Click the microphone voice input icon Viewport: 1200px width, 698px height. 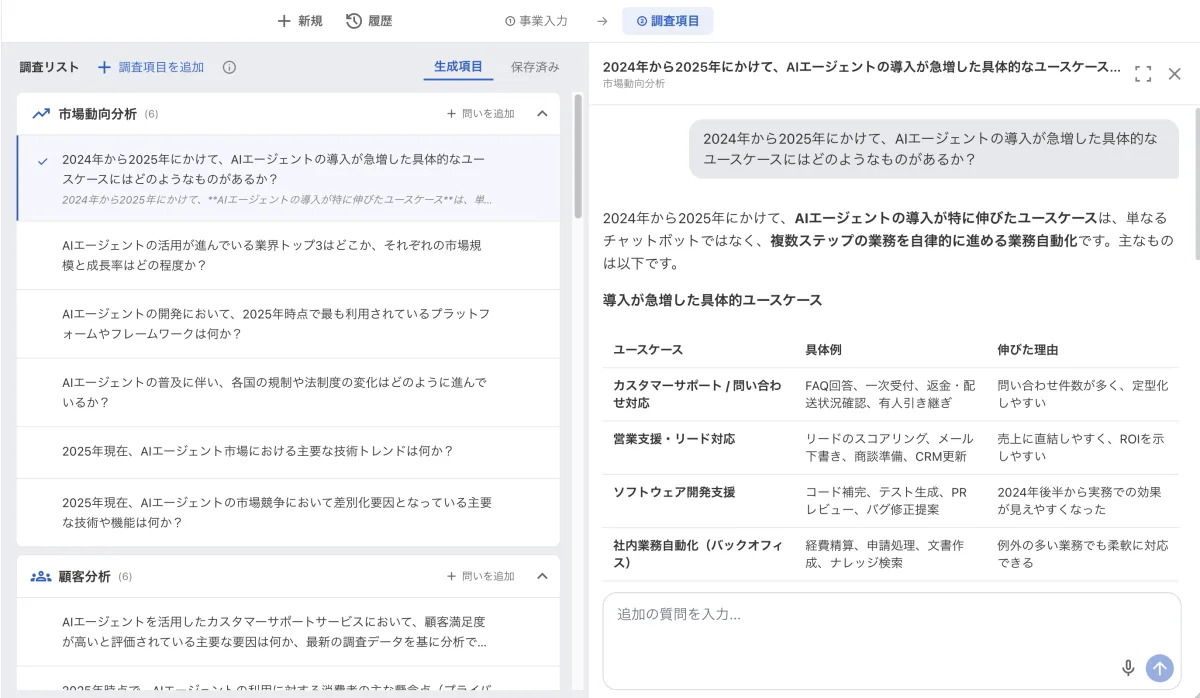tap(1128, 668)
